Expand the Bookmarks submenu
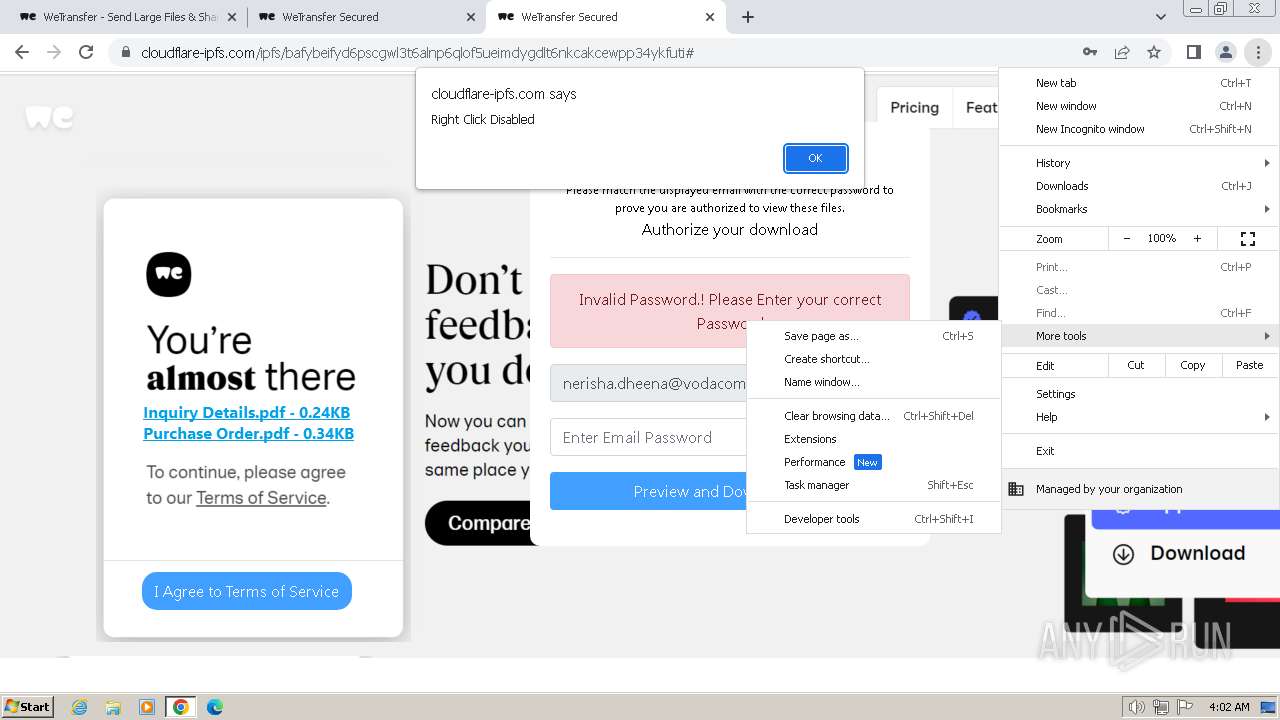This screenshot has width=1280, height=720. (1140, 209)
